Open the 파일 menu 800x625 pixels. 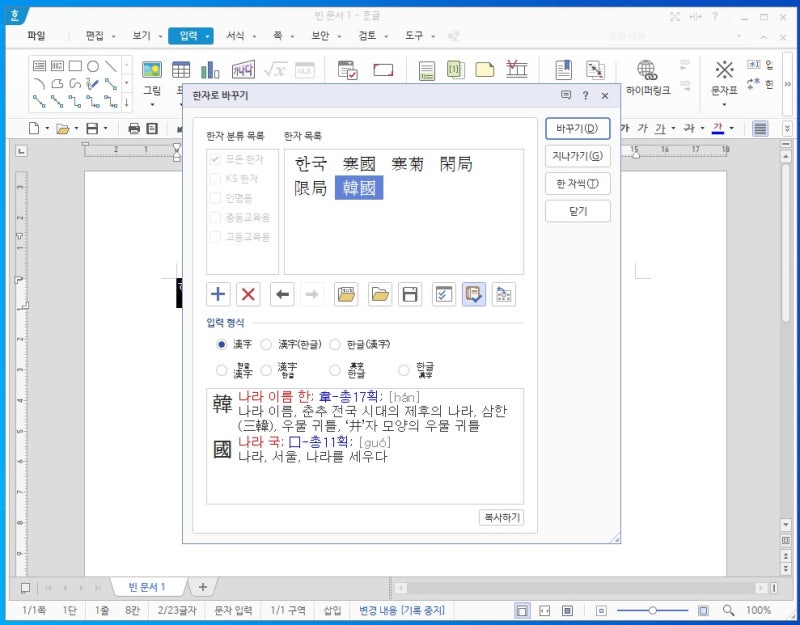36,36
